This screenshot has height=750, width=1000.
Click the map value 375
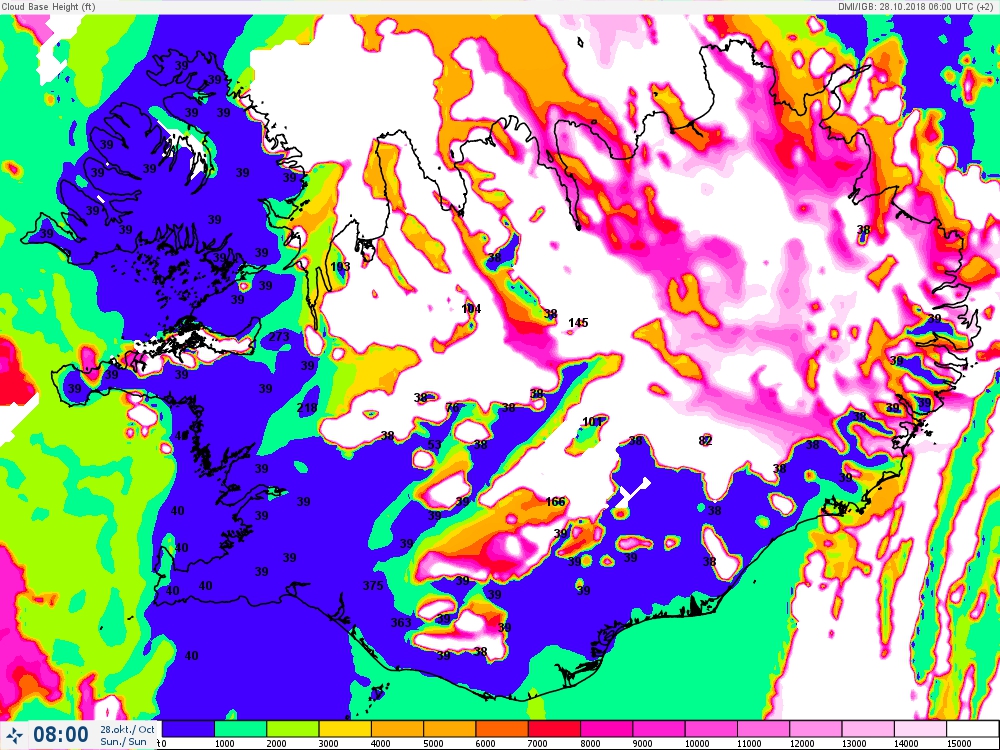coord(373,585)
